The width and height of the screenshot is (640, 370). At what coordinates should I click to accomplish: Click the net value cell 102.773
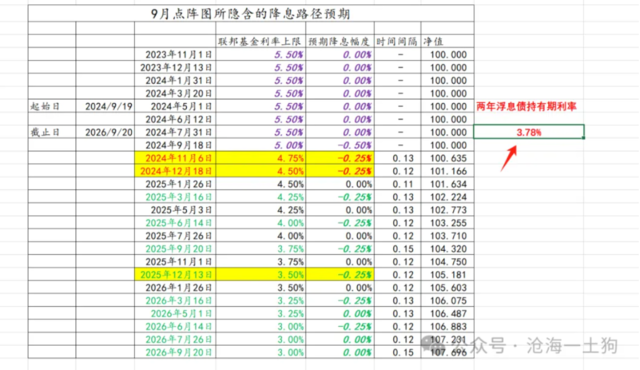[447, 210]
